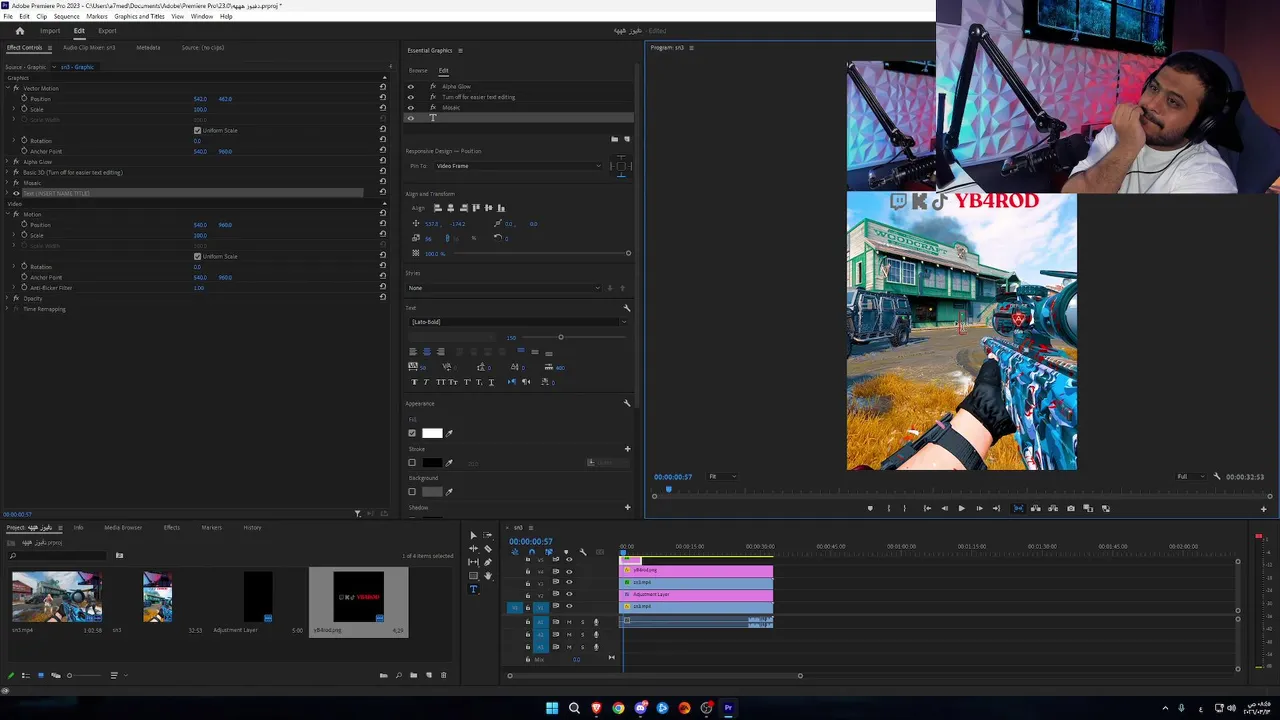
Task: Select the Ripple Edit tool
Action: coord(473,548)
